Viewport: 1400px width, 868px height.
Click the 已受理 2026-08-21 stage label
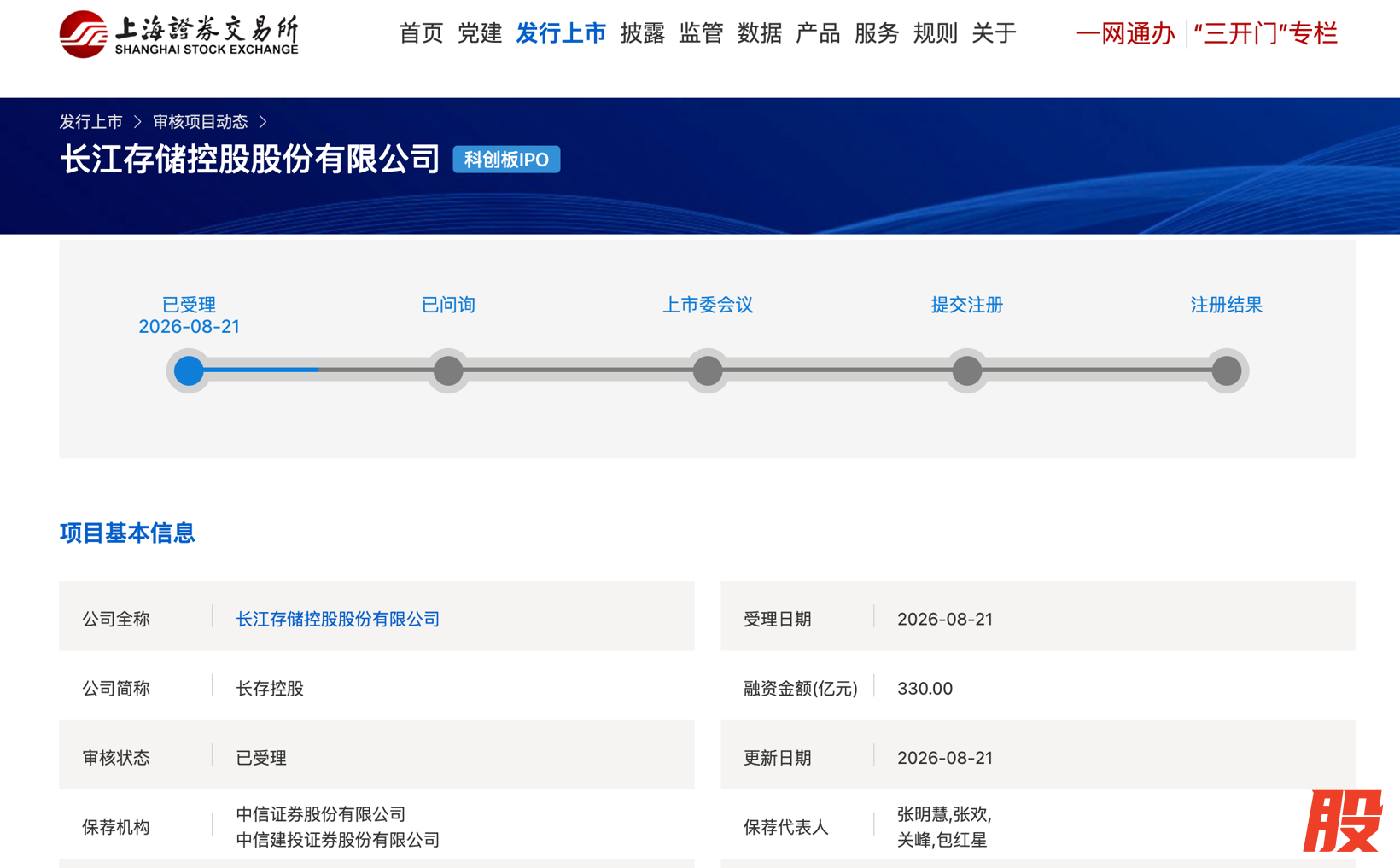(x=189, y=315)
